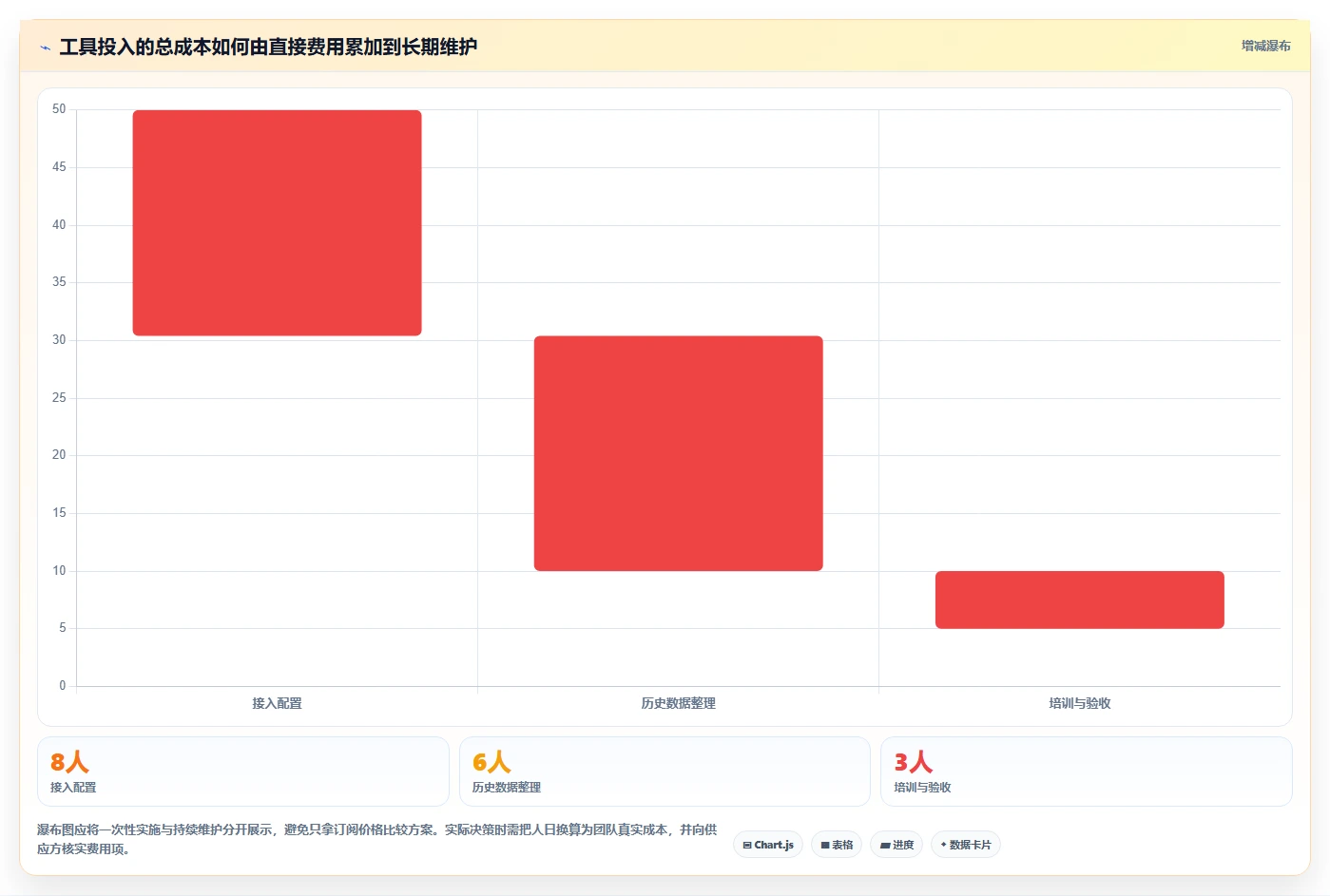Click the chart title 工具投入的总成本

(269, 47)
